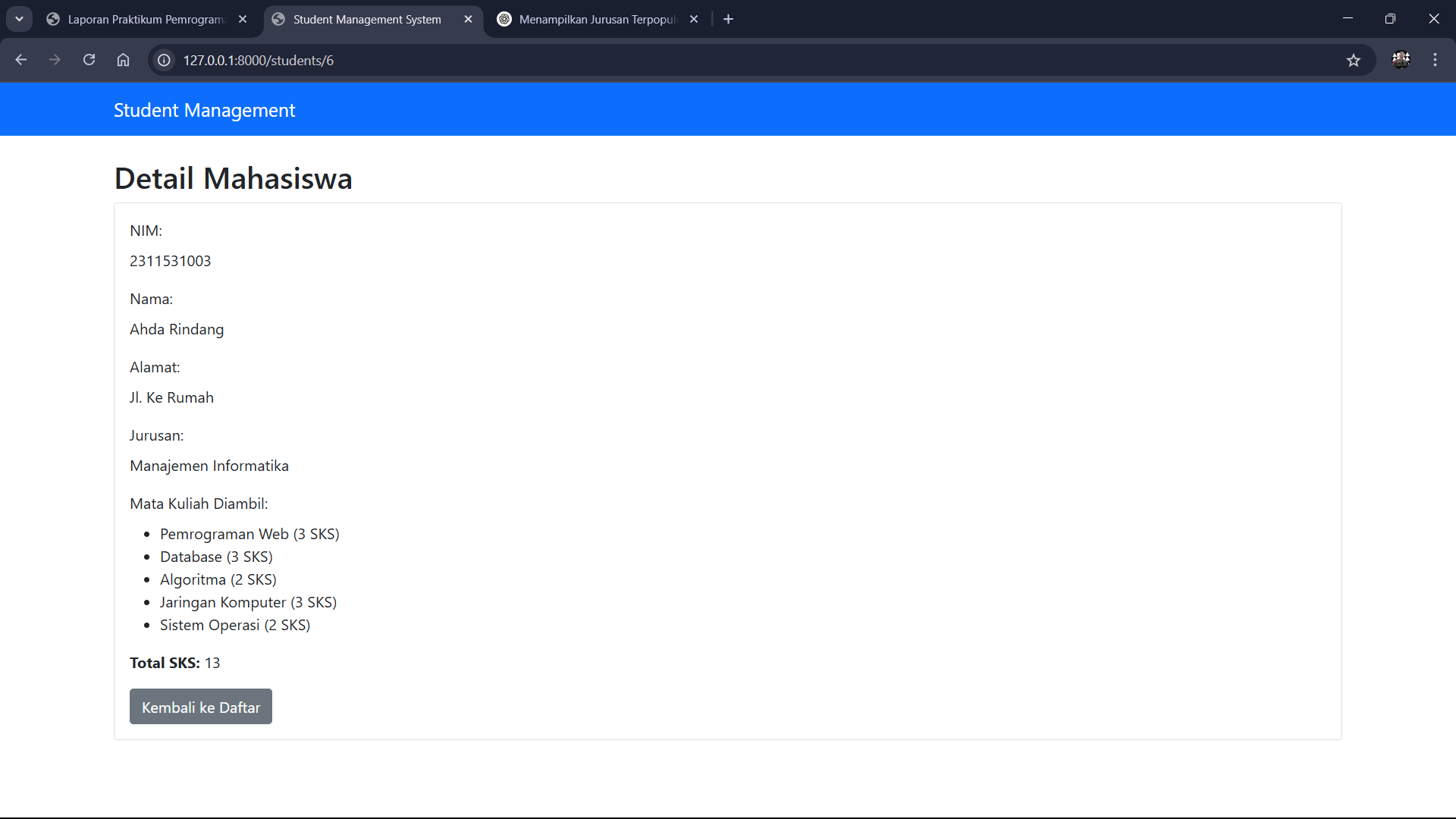Close the Laporan Praktikum tab
Image resolution: width=1456 pixels, height=819 pixels.
tap(243, 19)
